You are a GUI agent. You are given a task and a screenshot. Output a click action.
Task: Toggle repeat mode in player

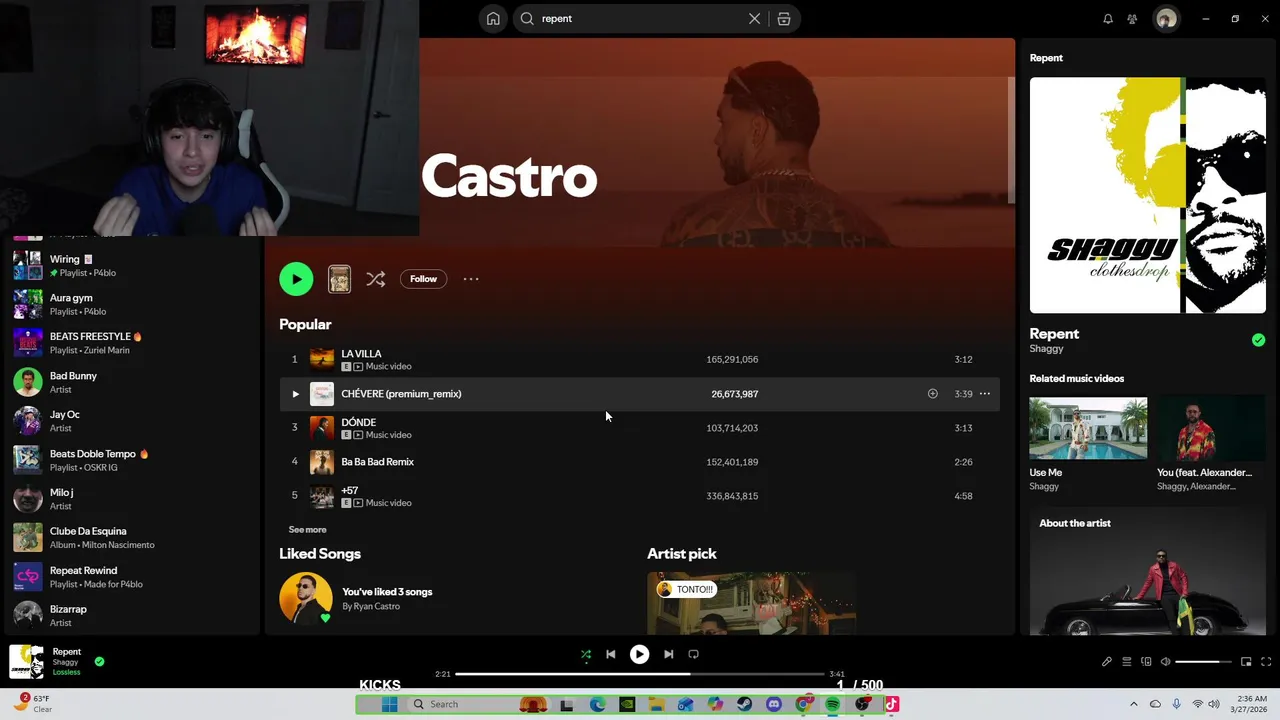(693, 654)
